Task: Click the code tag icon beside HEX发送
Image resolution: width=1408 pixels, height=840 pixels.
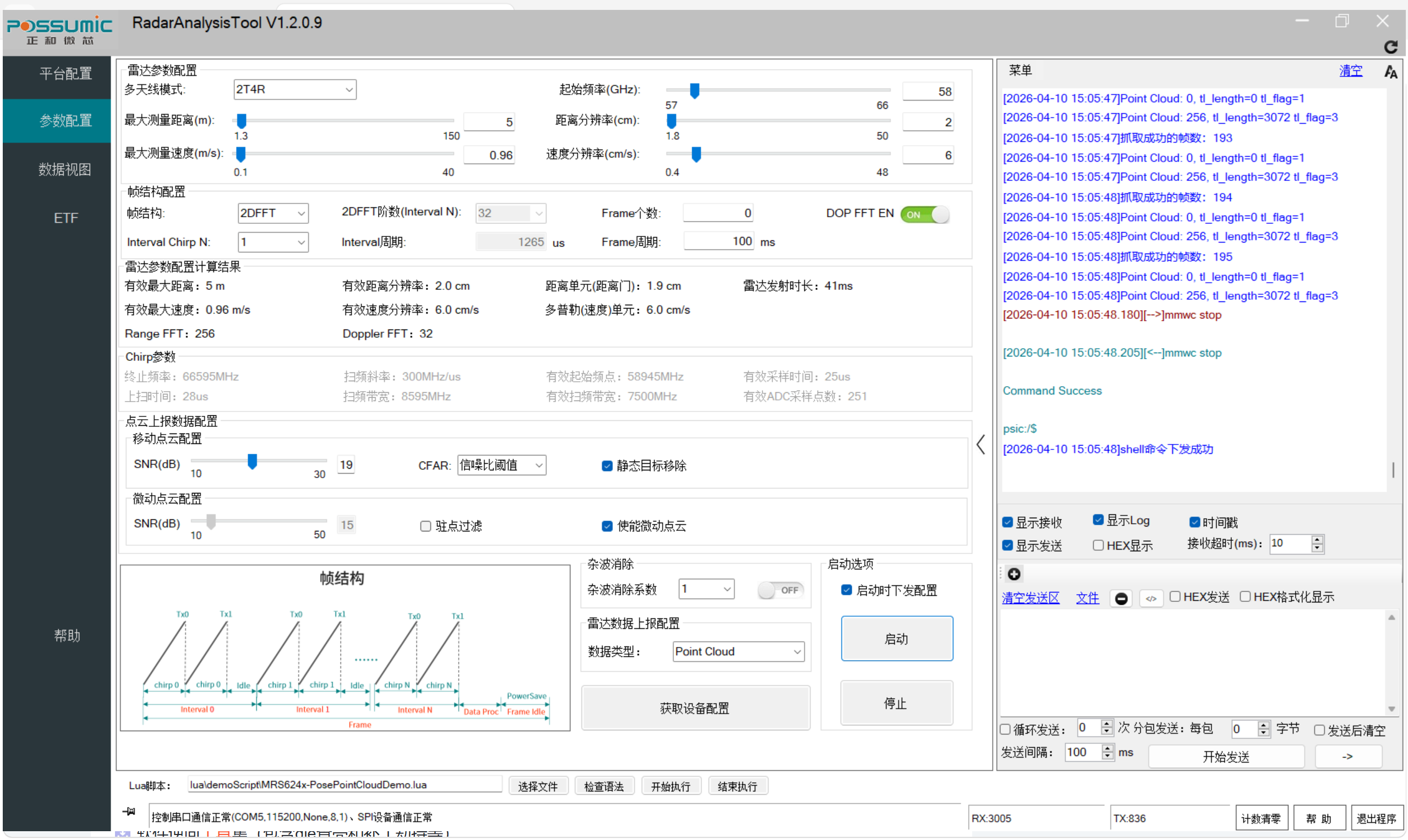Action: point(1151,599)
